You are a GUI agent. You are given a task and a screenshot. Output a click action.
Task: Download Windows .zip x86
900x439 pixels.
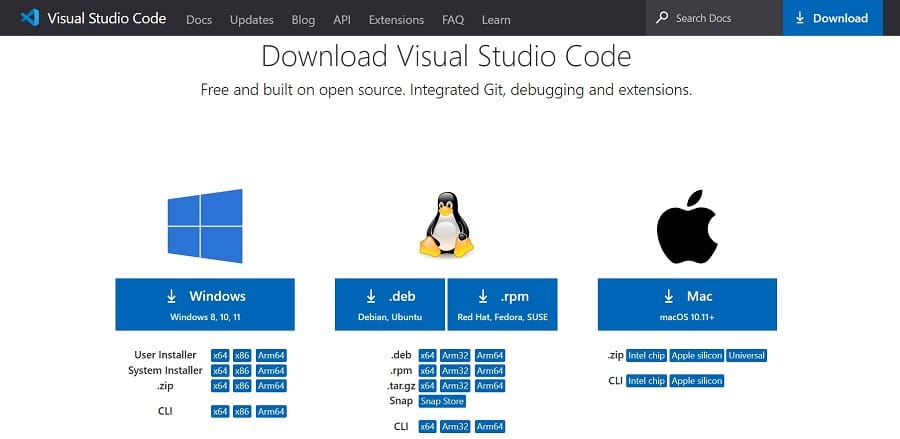click(242, 386)
